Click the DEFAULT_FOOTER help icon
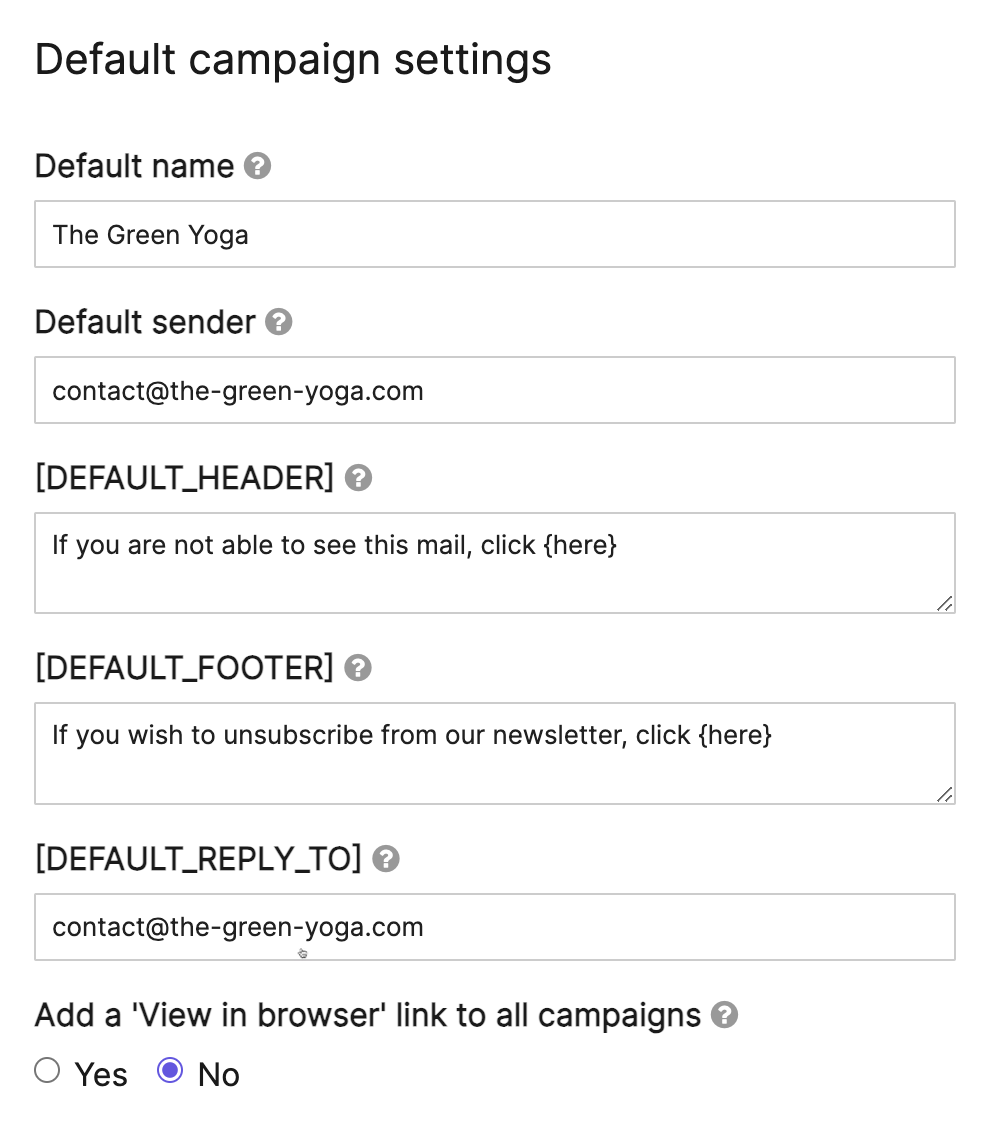 (358, 668)
